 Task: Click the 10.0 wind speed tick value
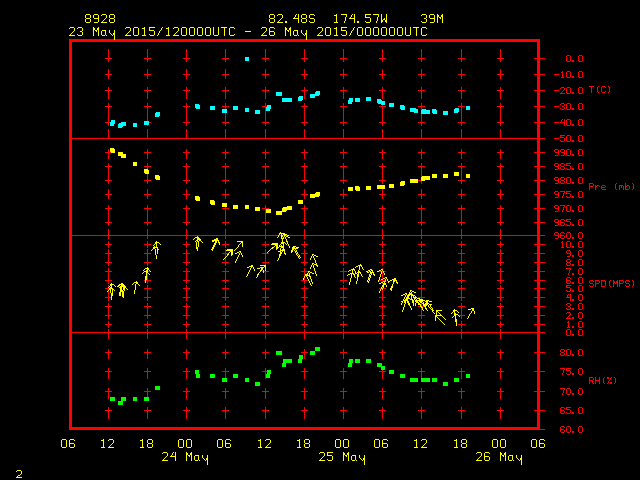tap(572, 245)
